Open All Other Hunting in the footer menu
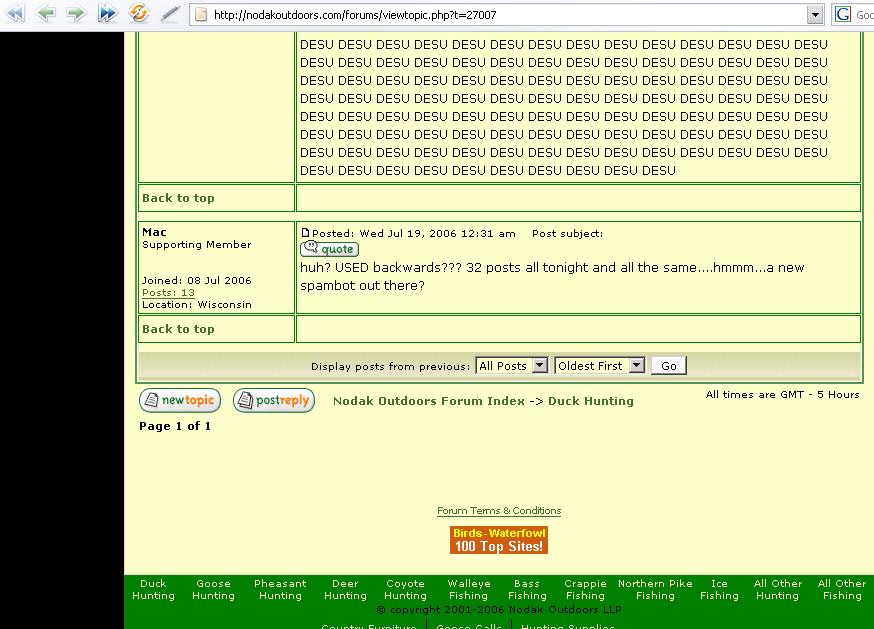874x629 pixels. (x=778, y=589)
